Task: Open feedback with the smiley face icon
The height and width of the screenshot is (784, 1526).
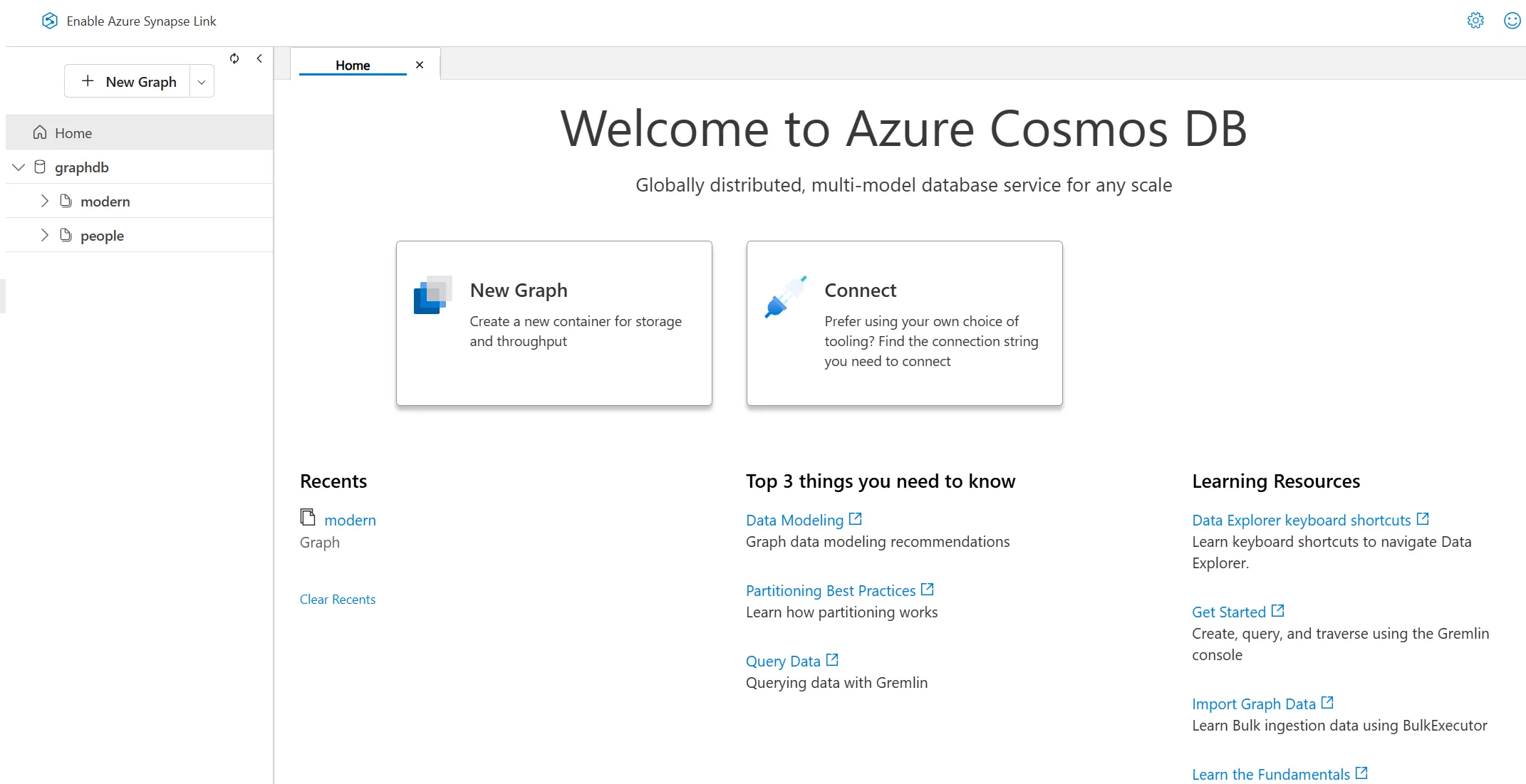Action: pos(1512,21)
